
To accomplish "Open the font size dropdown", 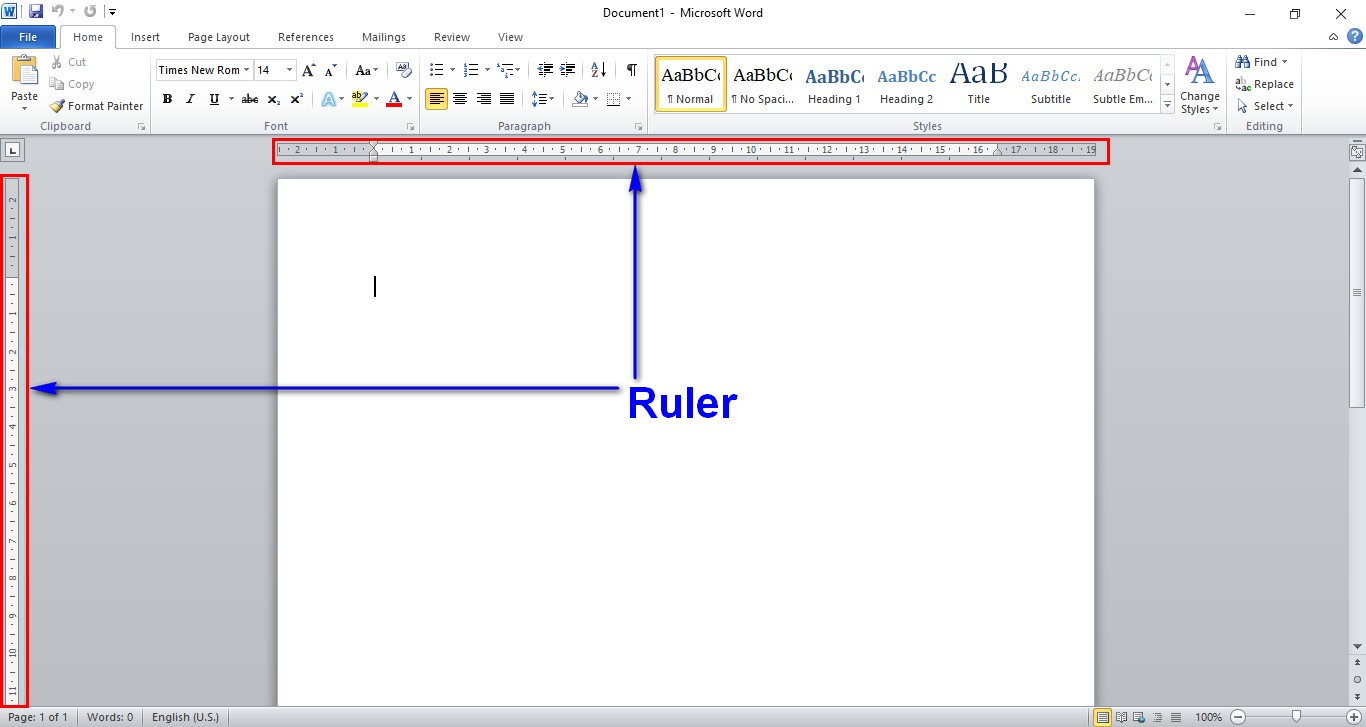I will pyautogui.click(x=290, y=70).
